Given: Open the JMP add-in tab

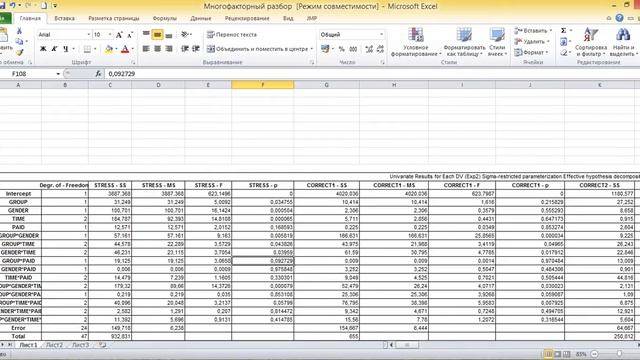Looking at the screenshot, I should 312,18.
